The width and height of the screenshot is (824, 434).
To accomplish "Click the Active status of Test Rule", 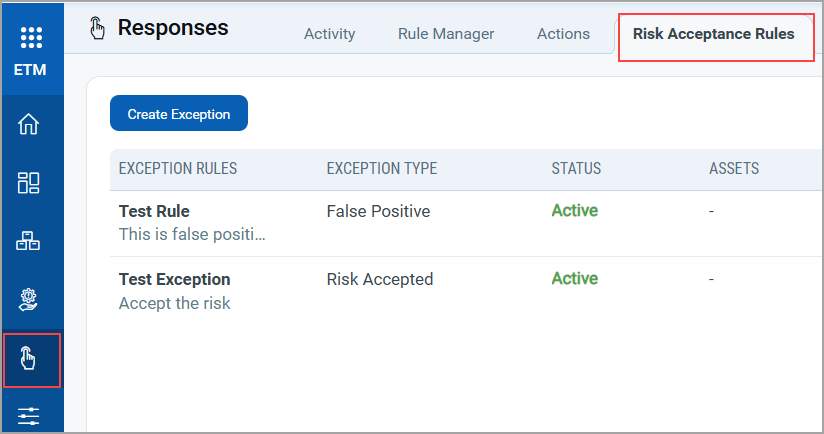I will [x=575, y=211].
